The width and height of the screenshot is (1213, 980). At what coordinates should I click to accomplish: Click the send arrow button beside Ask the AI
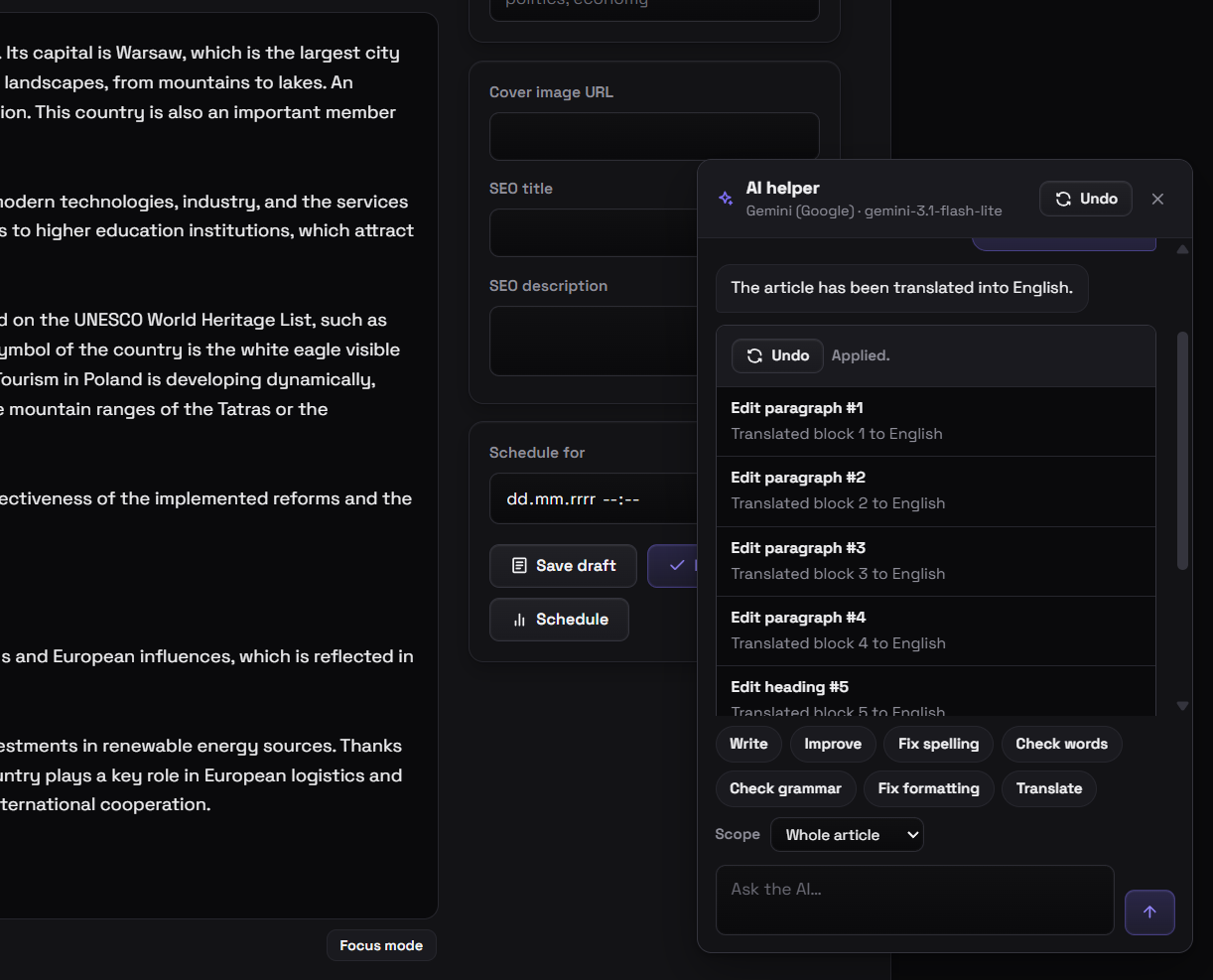click(x=1149, y=912)
